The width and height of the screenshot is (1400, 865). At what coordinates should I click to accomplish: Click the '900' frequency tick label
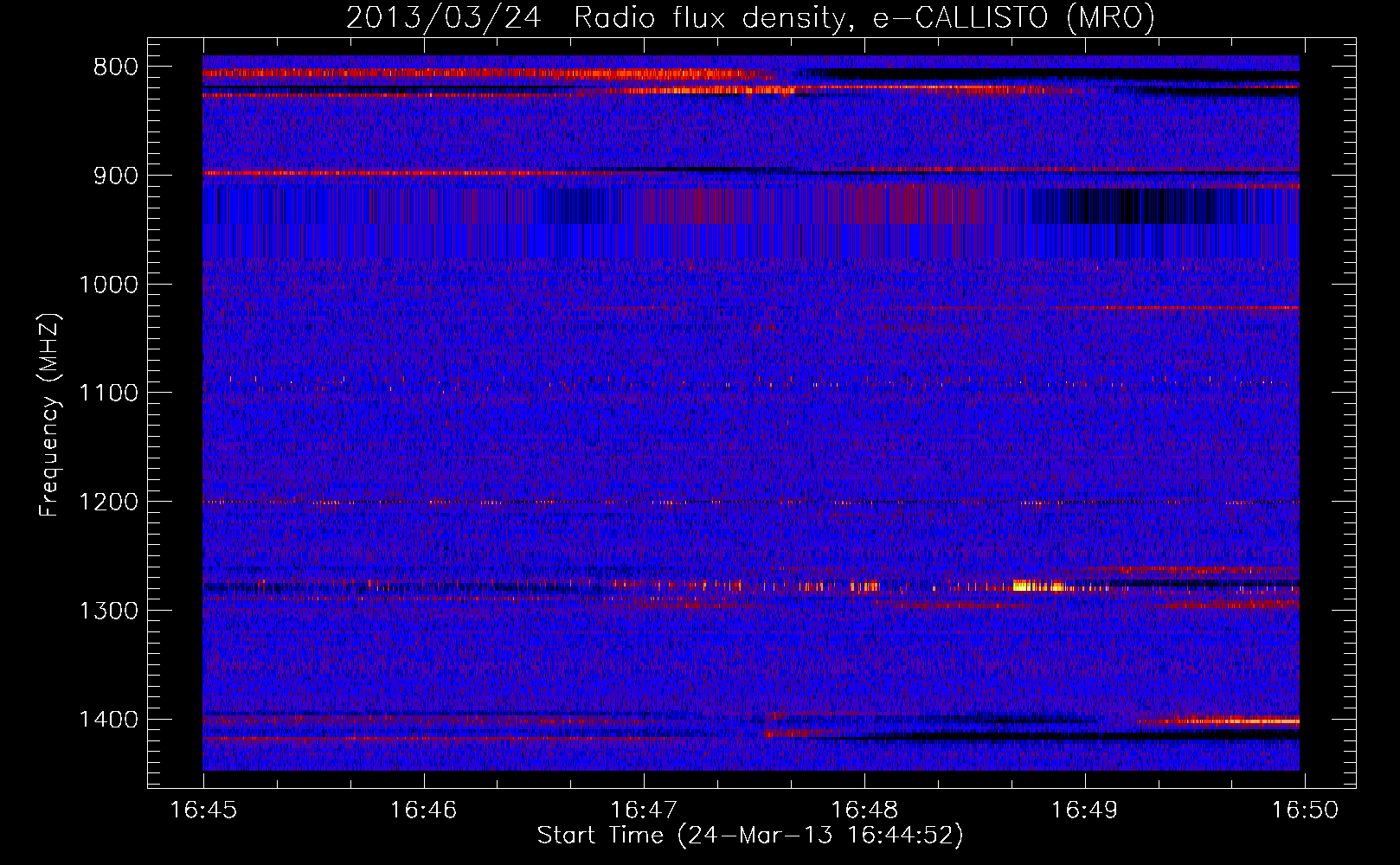coord(116,176)
